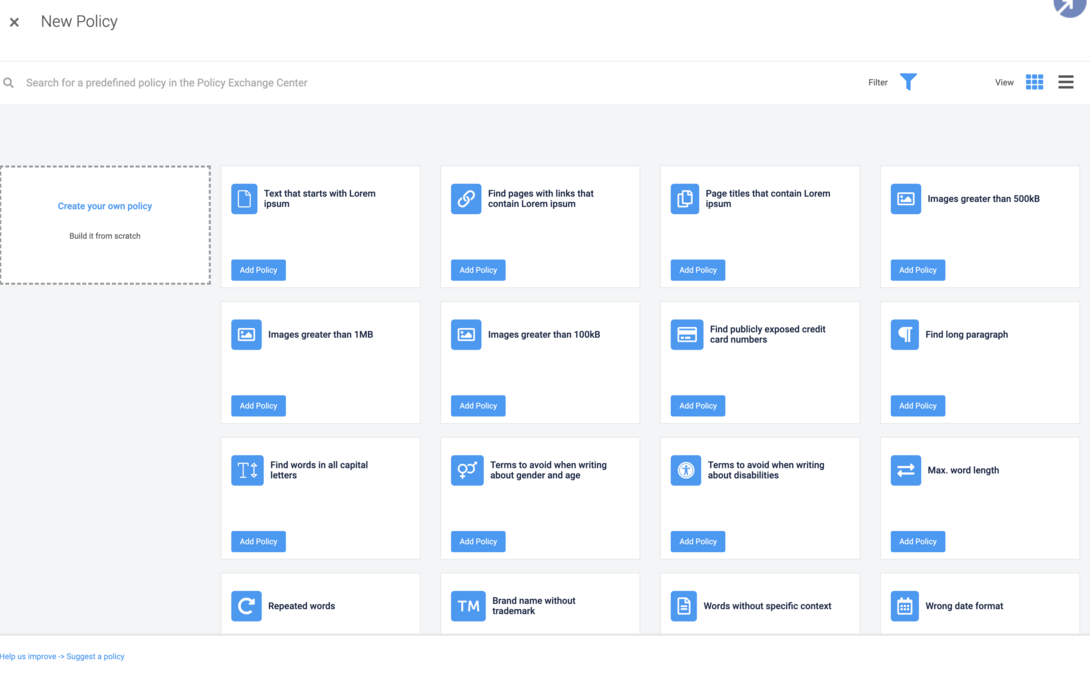Switch to grid View layout
This screenshot has height=680, width=1090.
tap(1034, 82)
